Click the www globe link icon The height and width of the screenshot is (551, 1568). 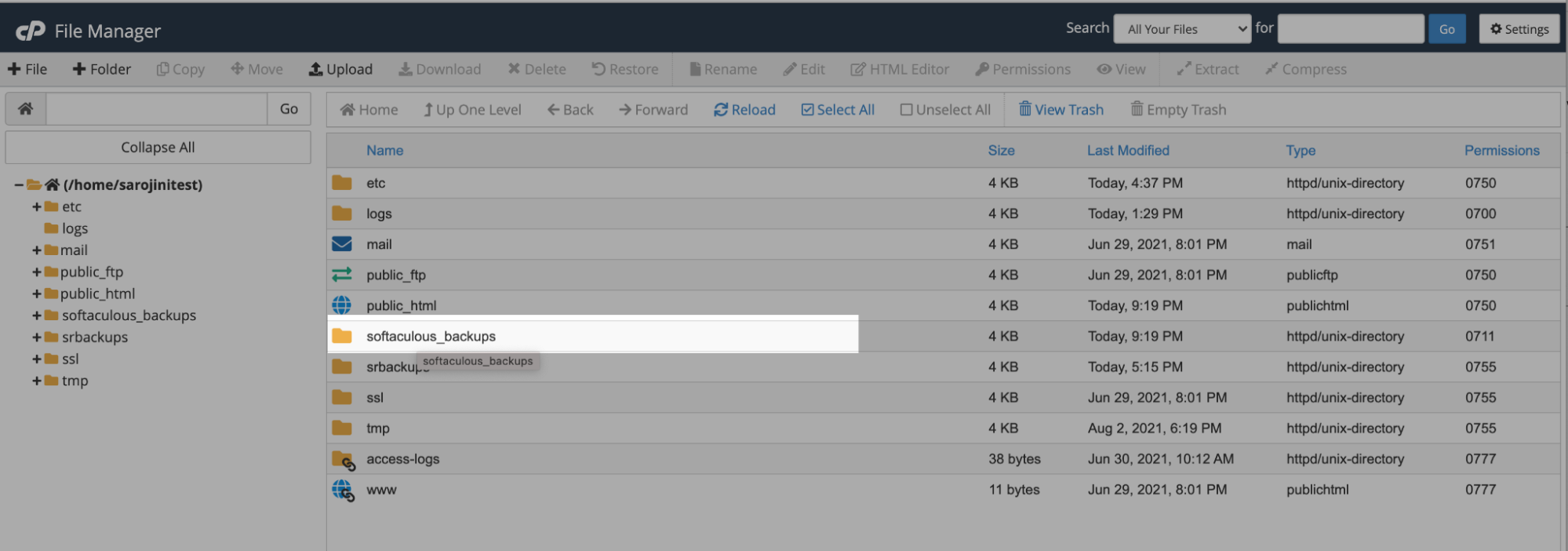point(343,491)
